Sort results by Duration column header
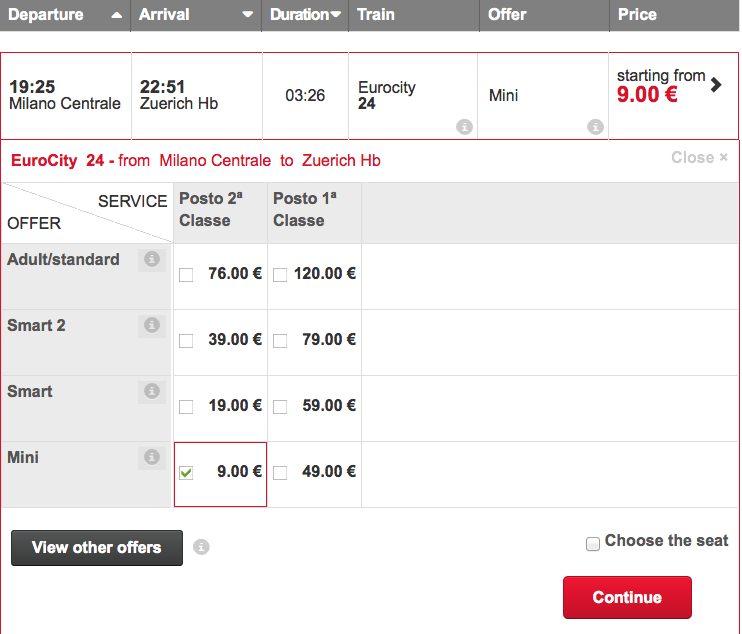Viewport: 742px width, 634px height. [x=305, y=15]
